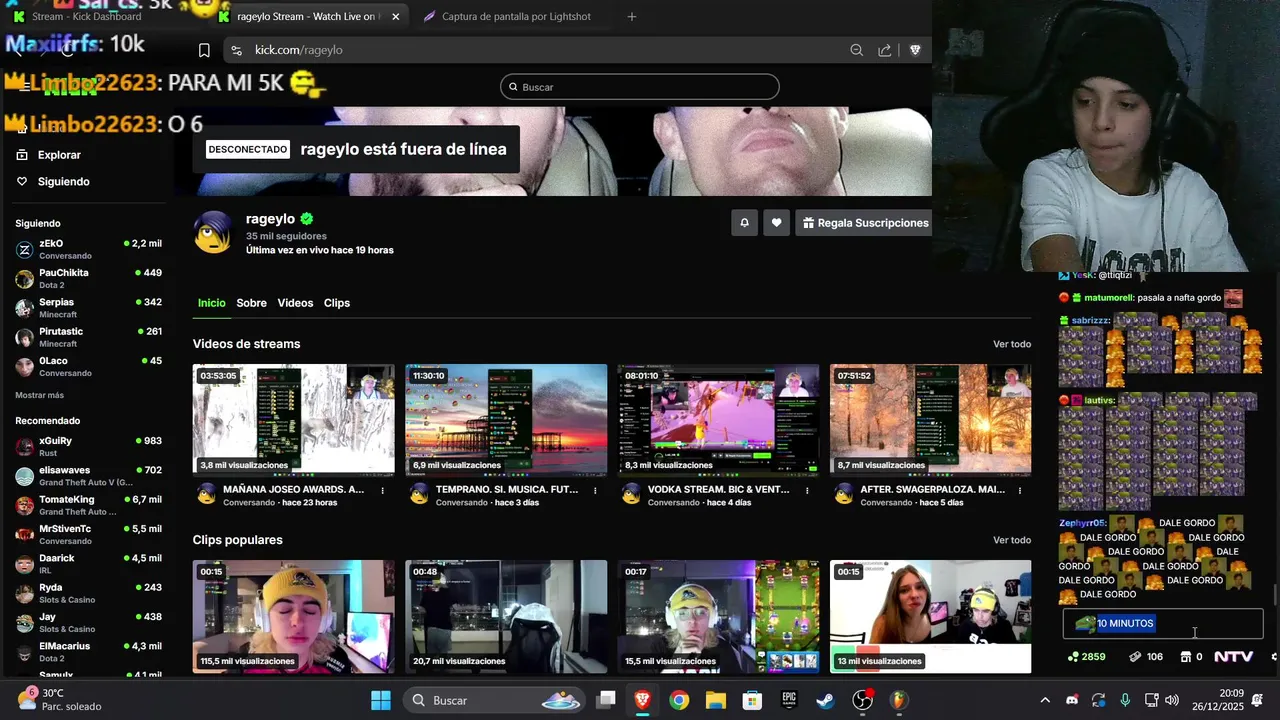
Task: Select the Clips channel tab
Action: point(337,303)
